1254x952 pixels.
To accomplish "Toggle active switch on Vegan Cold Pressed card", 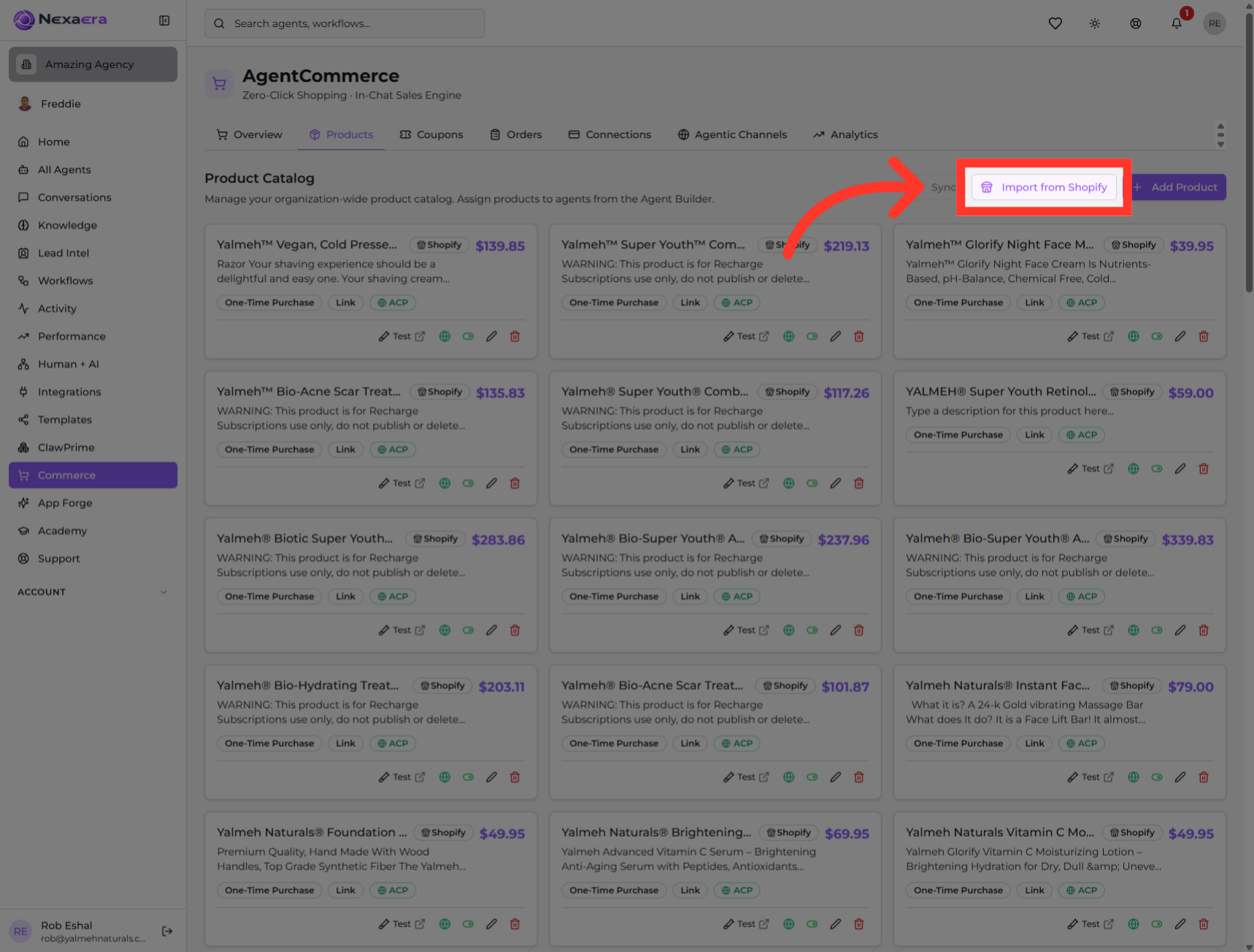I will pyautogui.click(x=468, y=337).
